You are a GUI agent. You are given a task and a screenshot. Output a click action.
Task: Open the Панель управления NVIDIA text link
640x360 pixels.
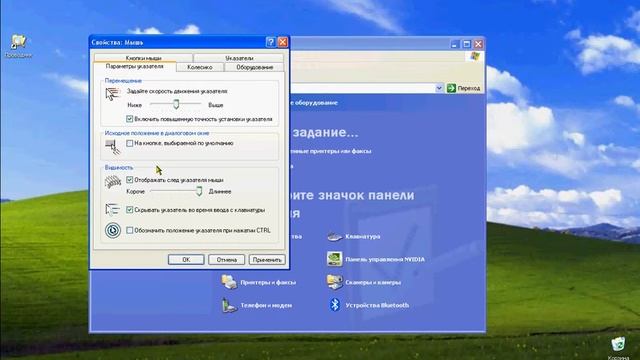(x=385, y=259)
